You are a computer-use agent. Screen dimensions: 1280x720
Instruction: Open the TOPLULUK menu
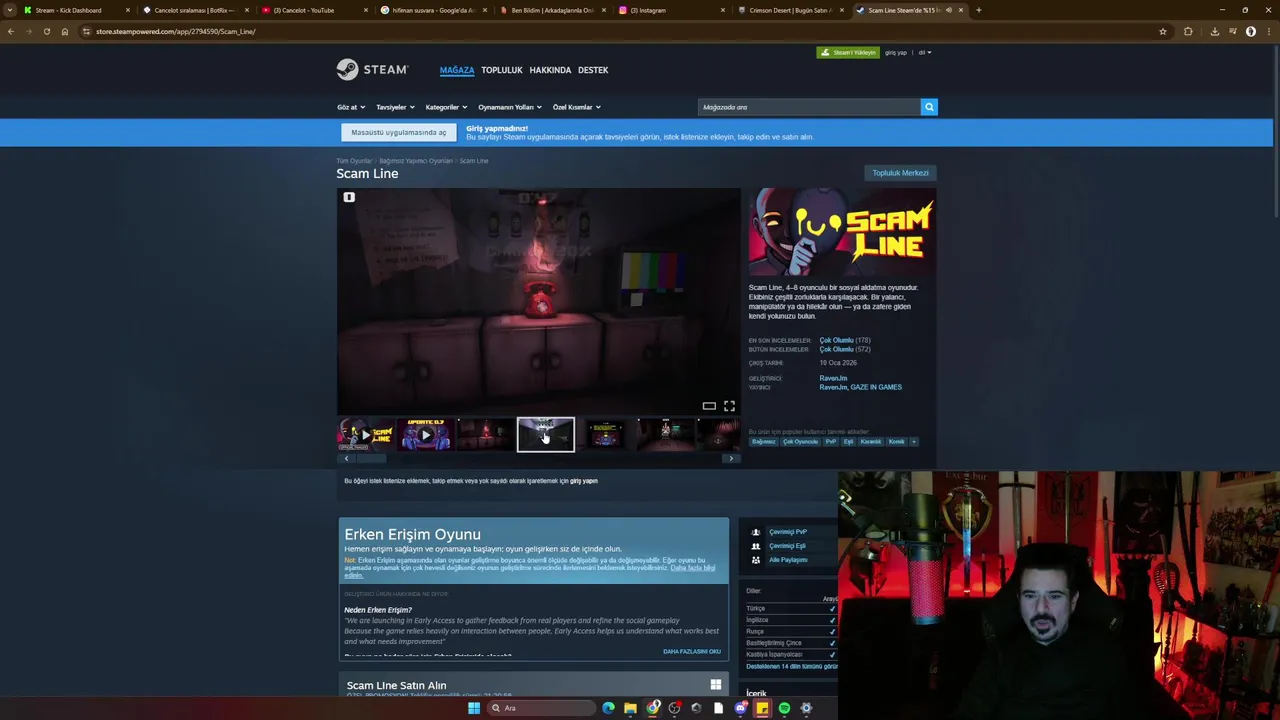pyautogui.click(x=502, y=70)
